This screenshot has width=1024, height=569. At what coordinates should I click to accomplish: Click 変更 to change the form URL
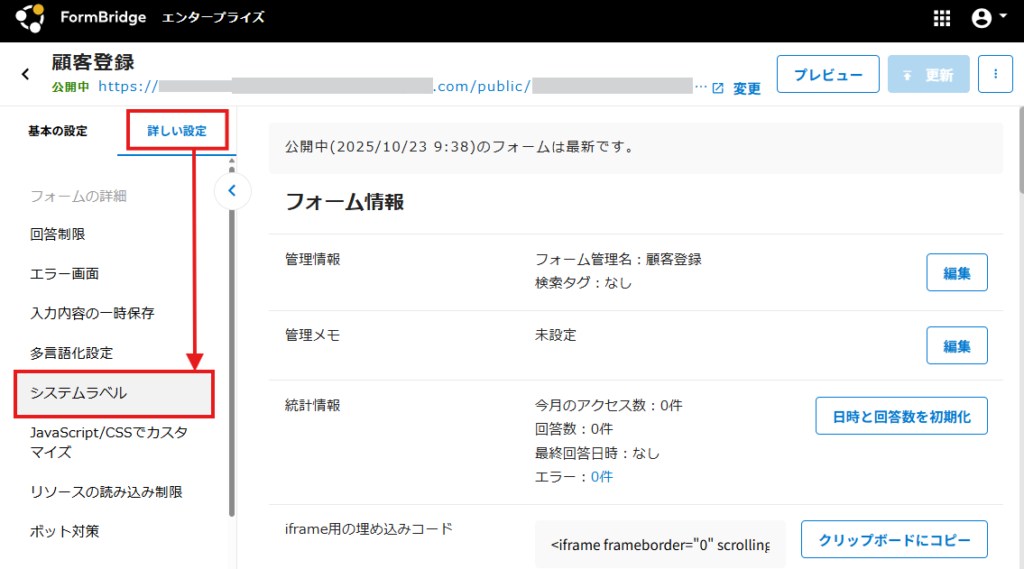click(747, 88)
